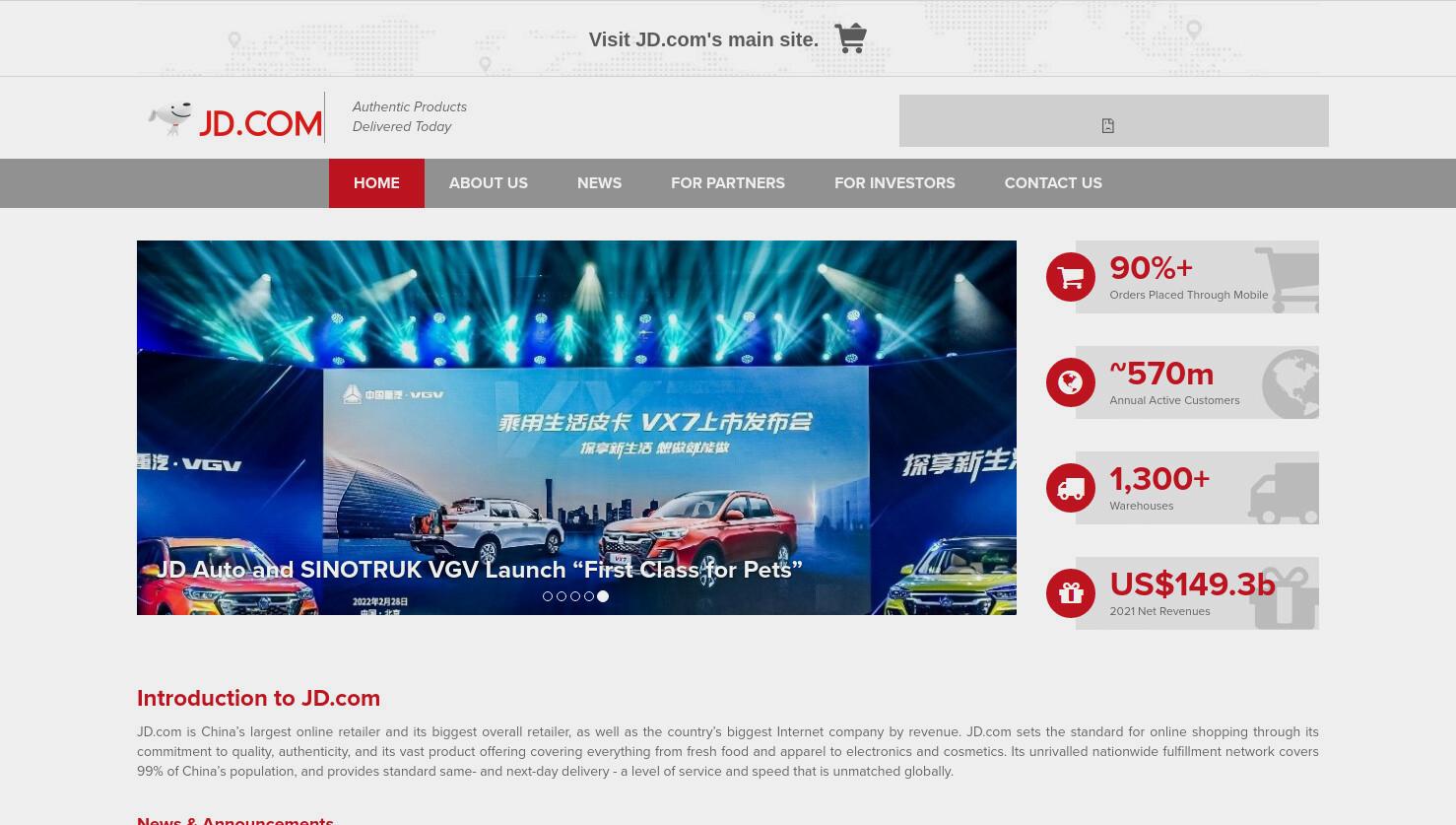Screen dimensions: 1456x825
Task: Open the NEWS menu
Action: 599,182
